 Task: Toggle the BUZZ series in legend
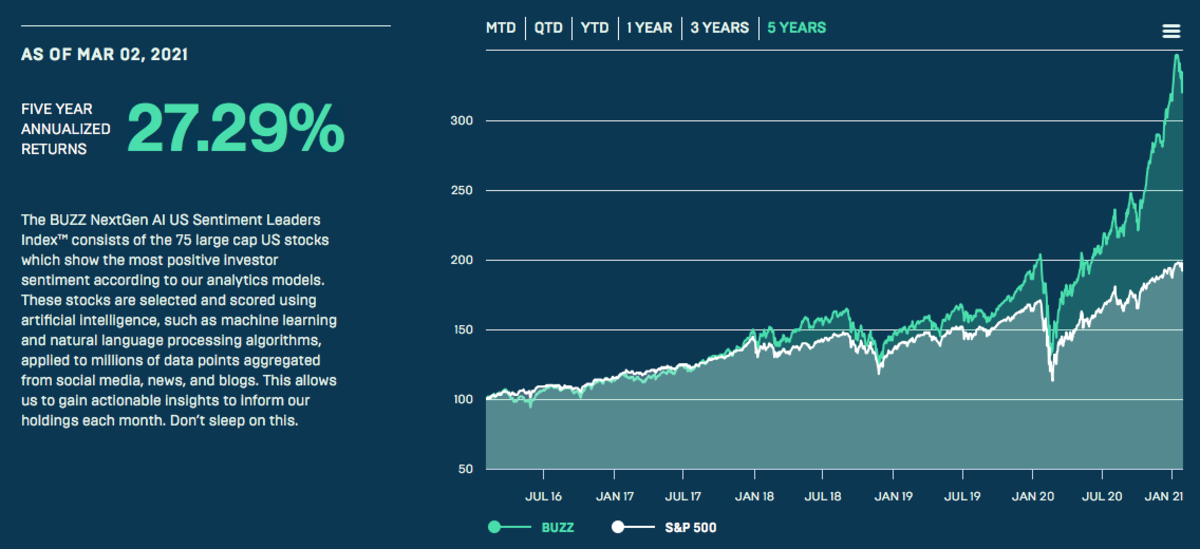(x=531, y=527)
